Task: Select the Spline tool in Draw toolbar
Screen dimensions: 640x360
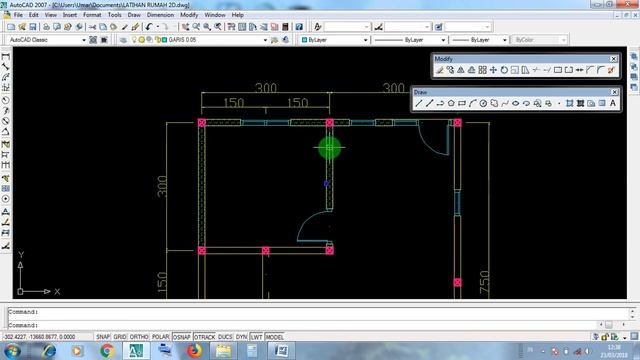Action: 505,104
